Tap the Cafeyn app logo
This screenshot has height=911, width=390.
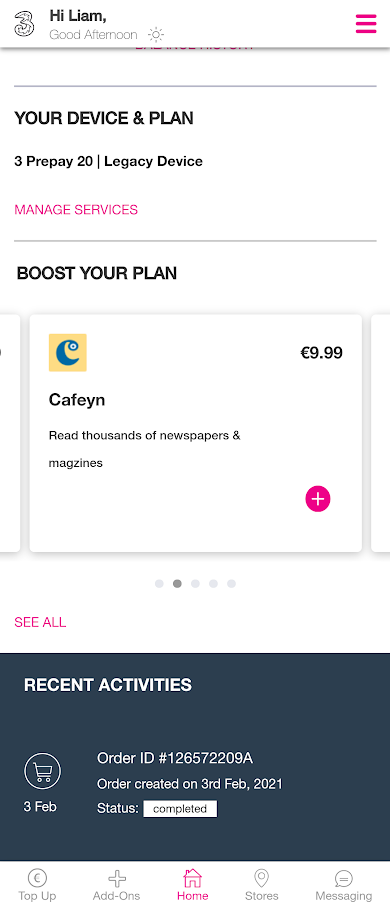click(67, 352)
